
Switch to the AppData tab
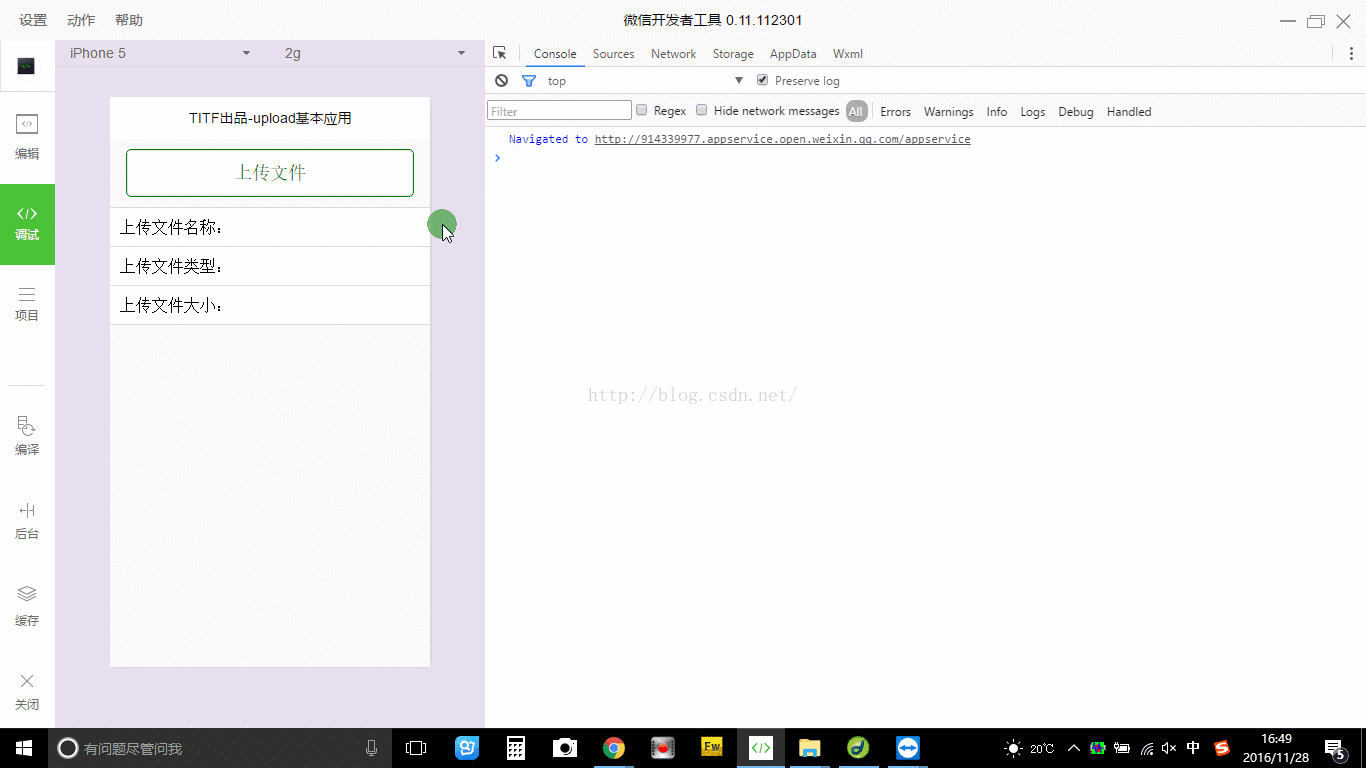tap(793, 54)
